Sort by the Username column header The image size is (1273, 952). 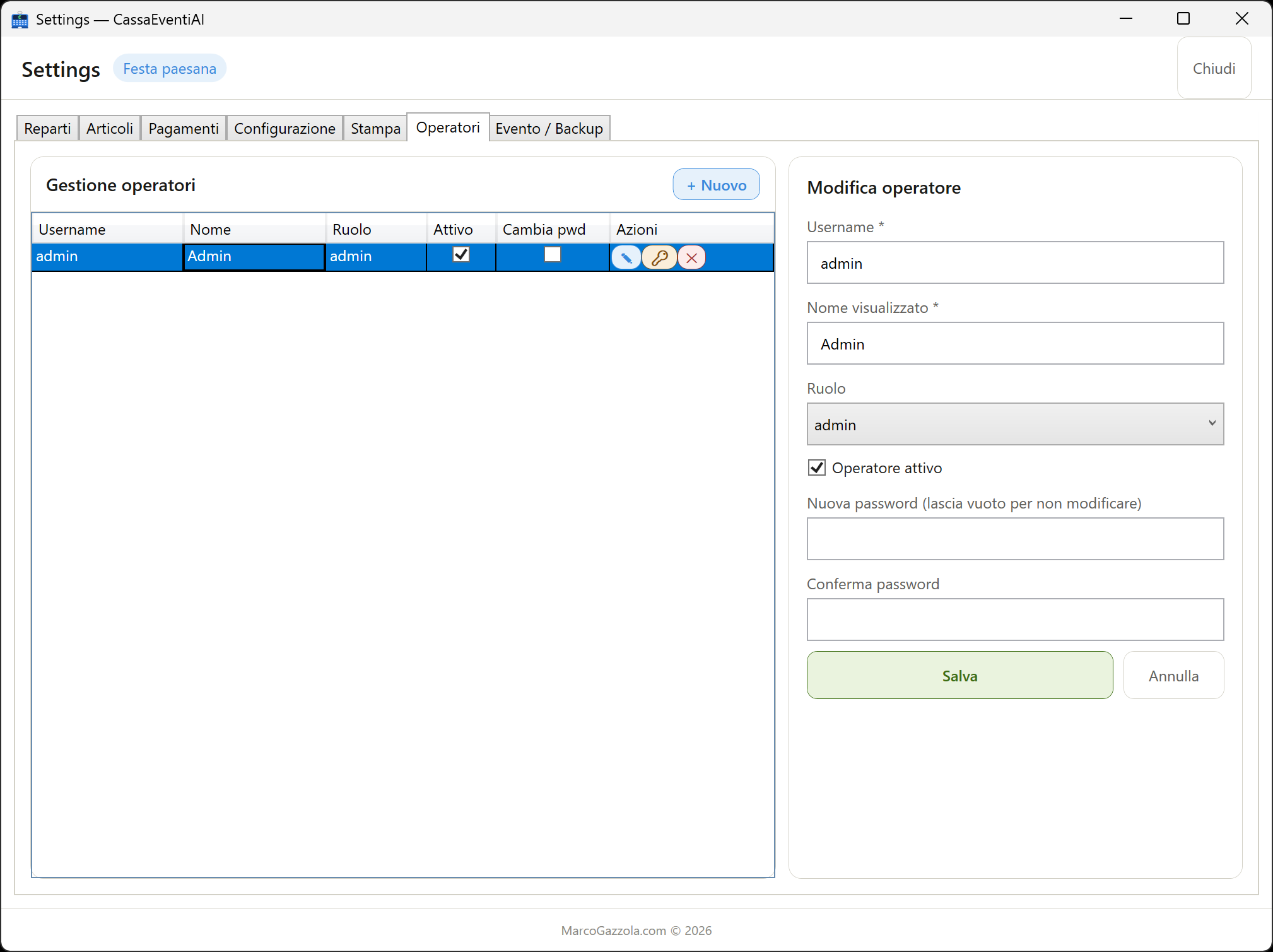point(107,229)
